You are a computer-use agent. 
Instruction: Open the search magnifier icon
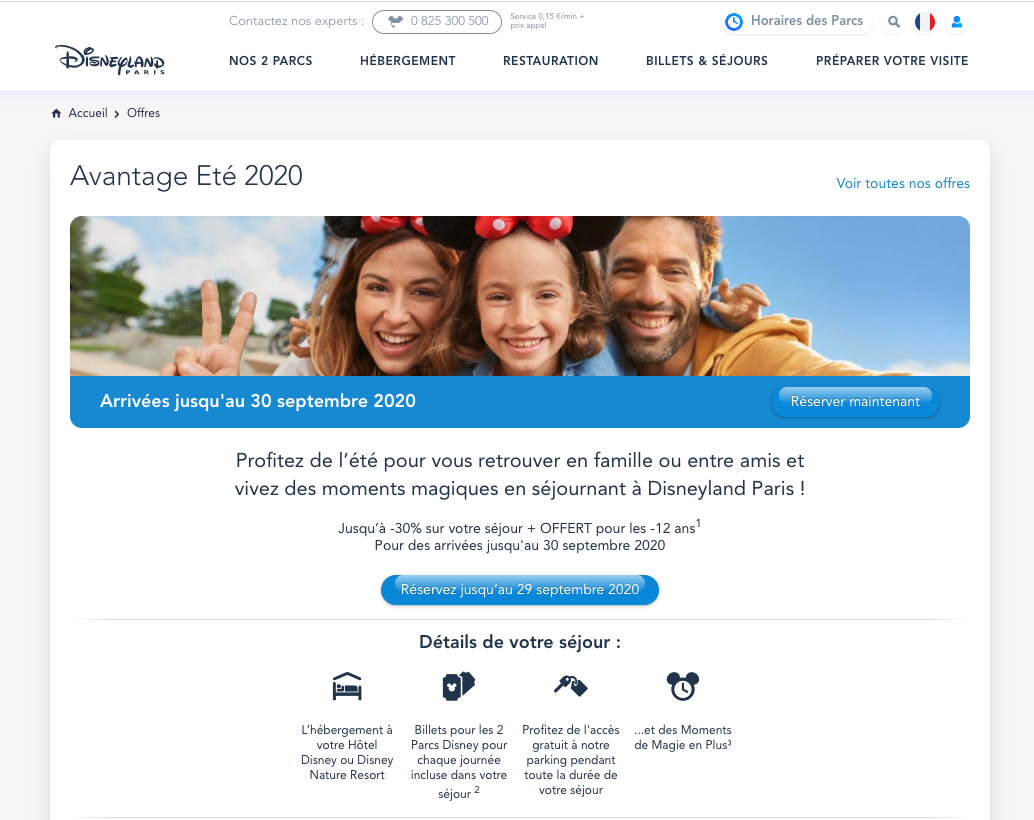click(x=894, y=22)
